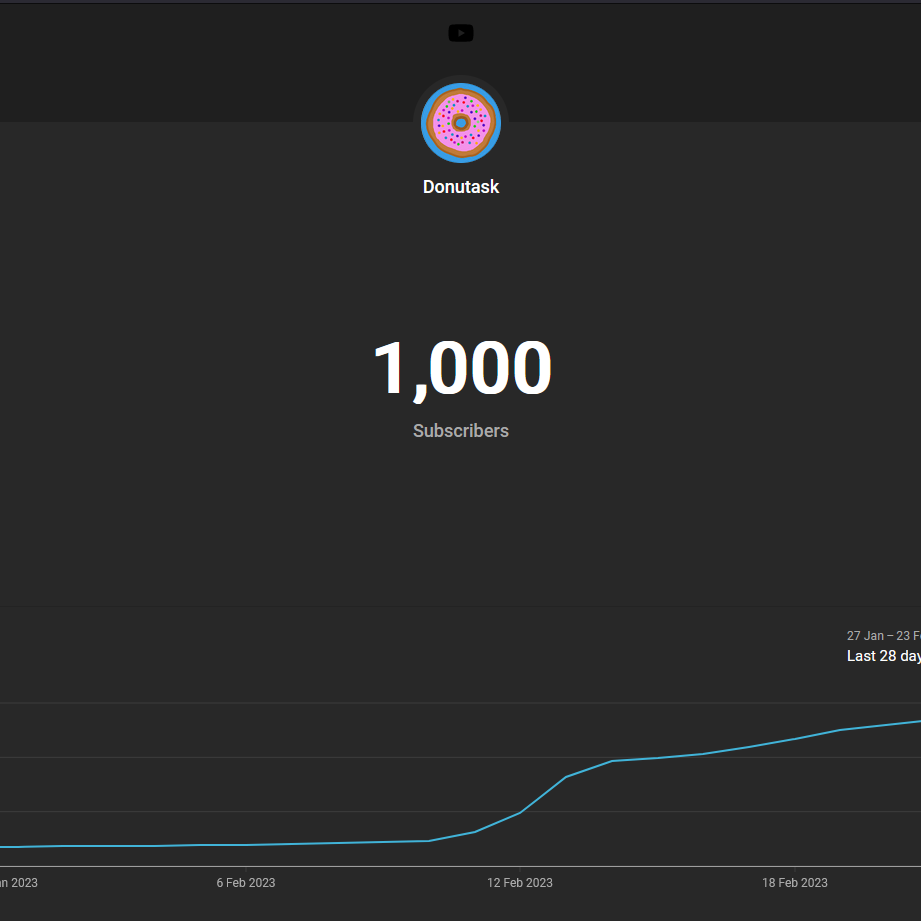Click the top horizontal gridline of the chart
Viewport: 921px width, 921px height.
(x=300, y=703)
